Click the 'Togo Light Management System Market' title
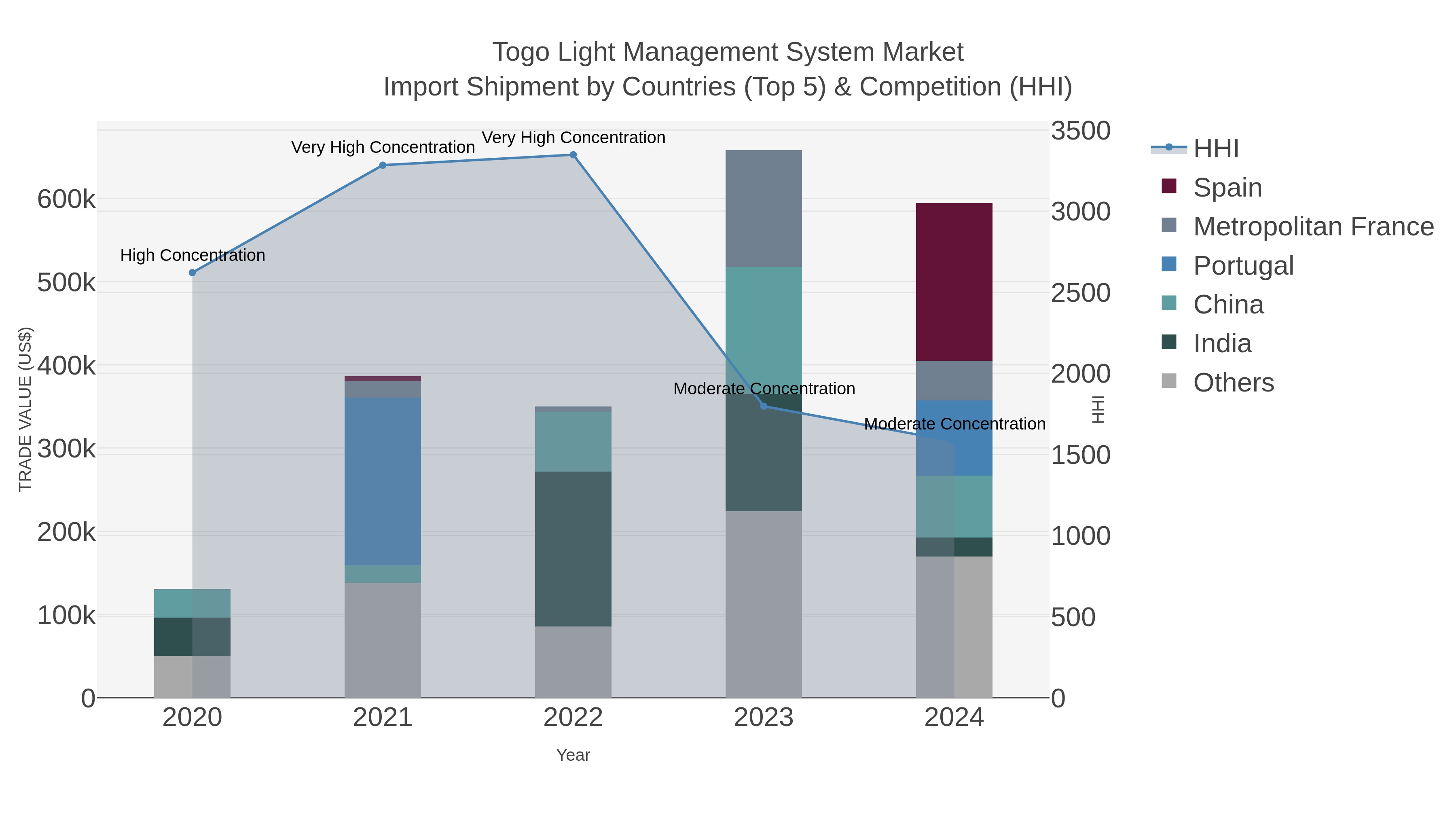Image resolution: width=1456 pixels, height=819 pixels. pos(728,52)
